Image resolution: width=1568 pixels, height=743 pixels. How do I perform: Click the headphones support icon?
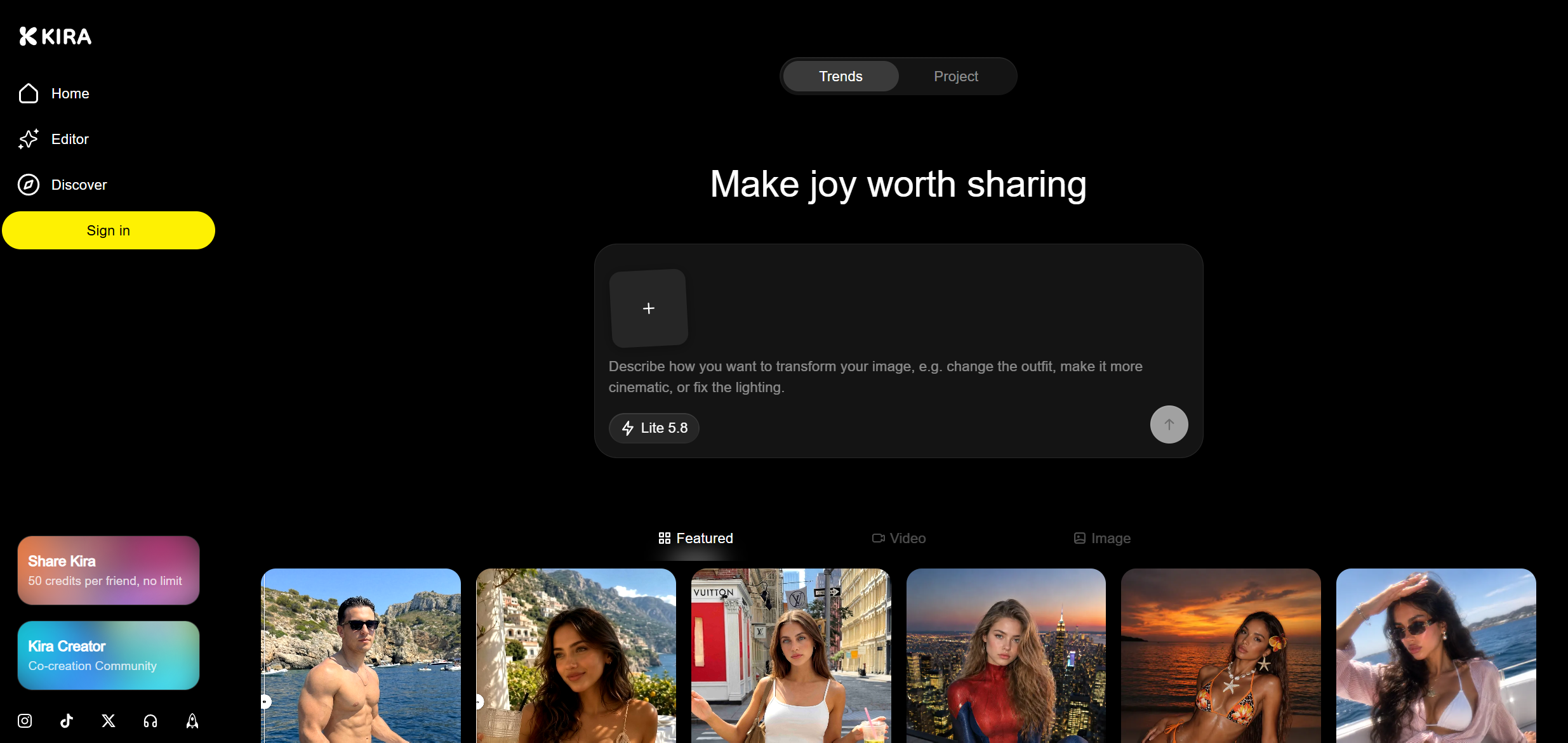pos(150,721)
